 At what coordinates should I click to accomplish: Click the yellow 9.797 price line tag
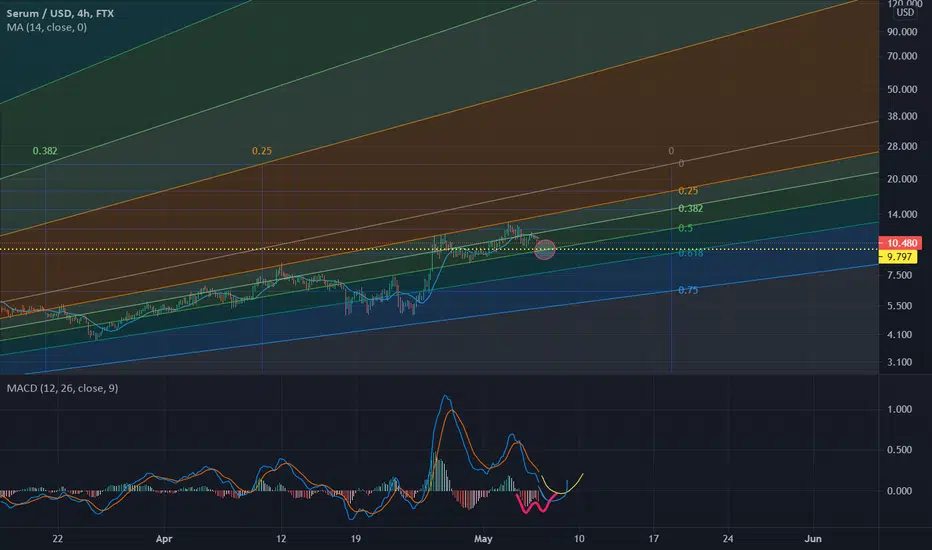click(x=899, y=257)
